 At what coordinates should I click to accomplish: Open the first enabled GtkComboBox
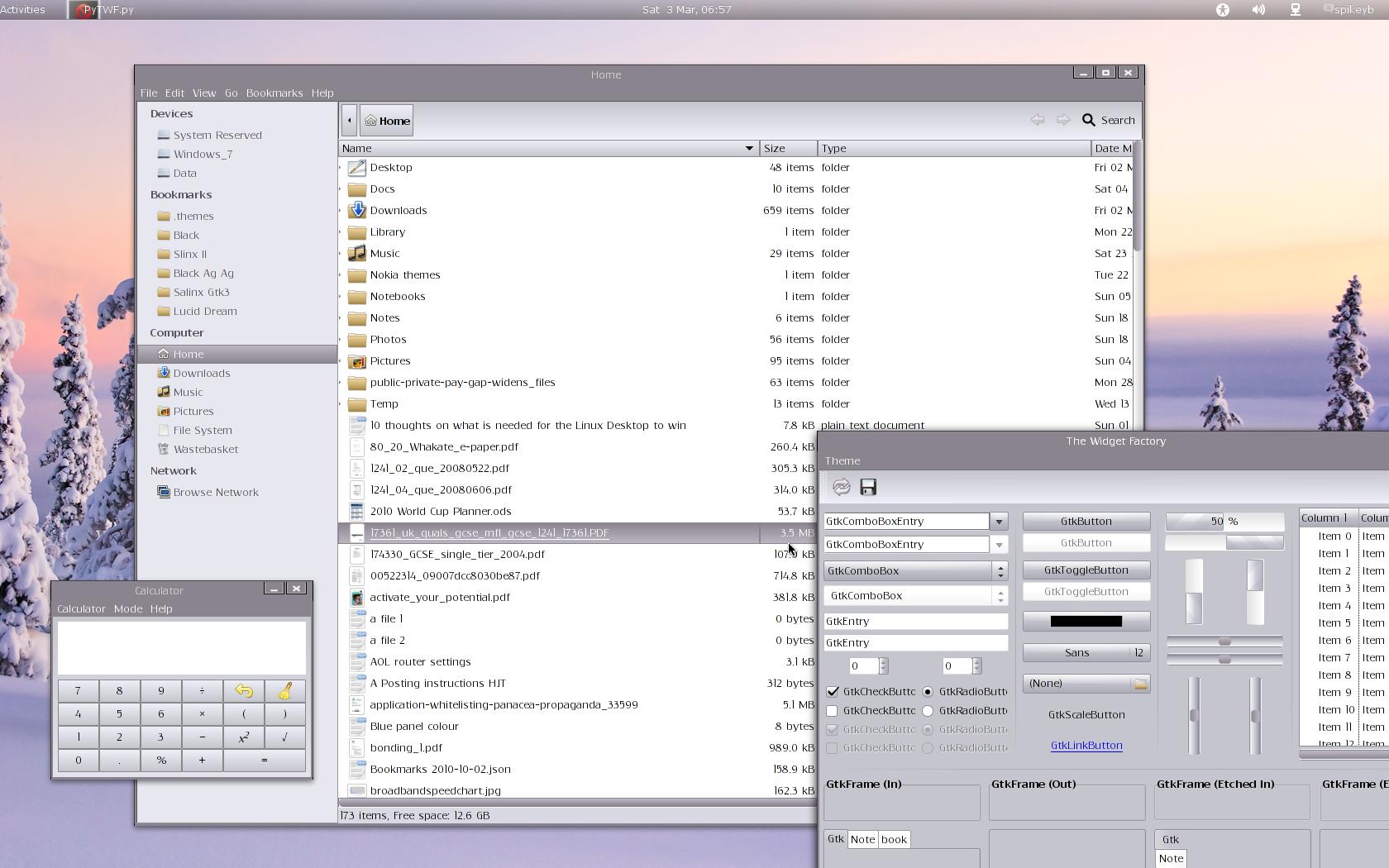[916, 570]
